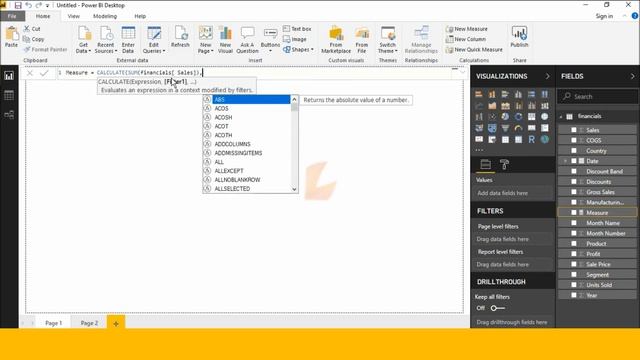
Task: Switch to Page 2 tab
Action: (x=89, y=323)
